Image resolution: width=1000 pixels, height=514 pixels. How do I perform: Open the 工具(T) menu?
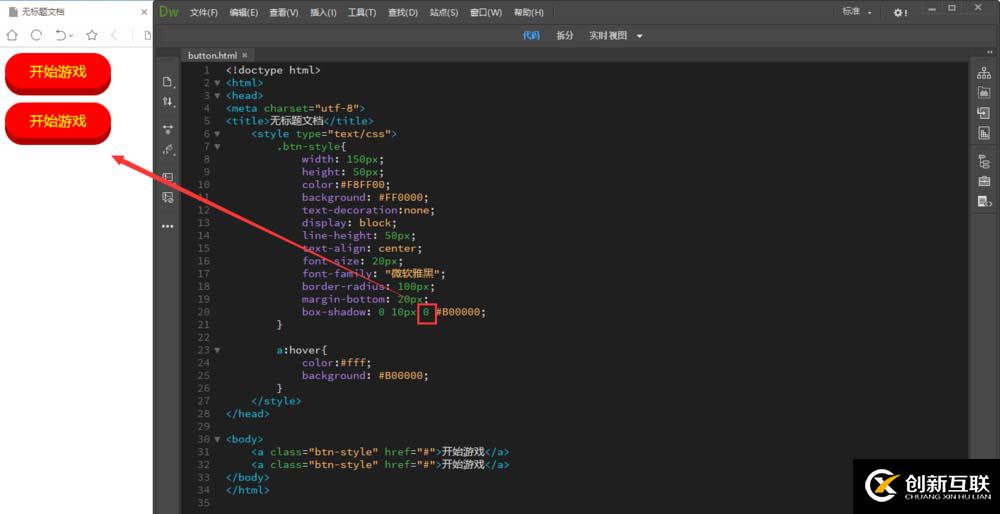pos(362,12)
